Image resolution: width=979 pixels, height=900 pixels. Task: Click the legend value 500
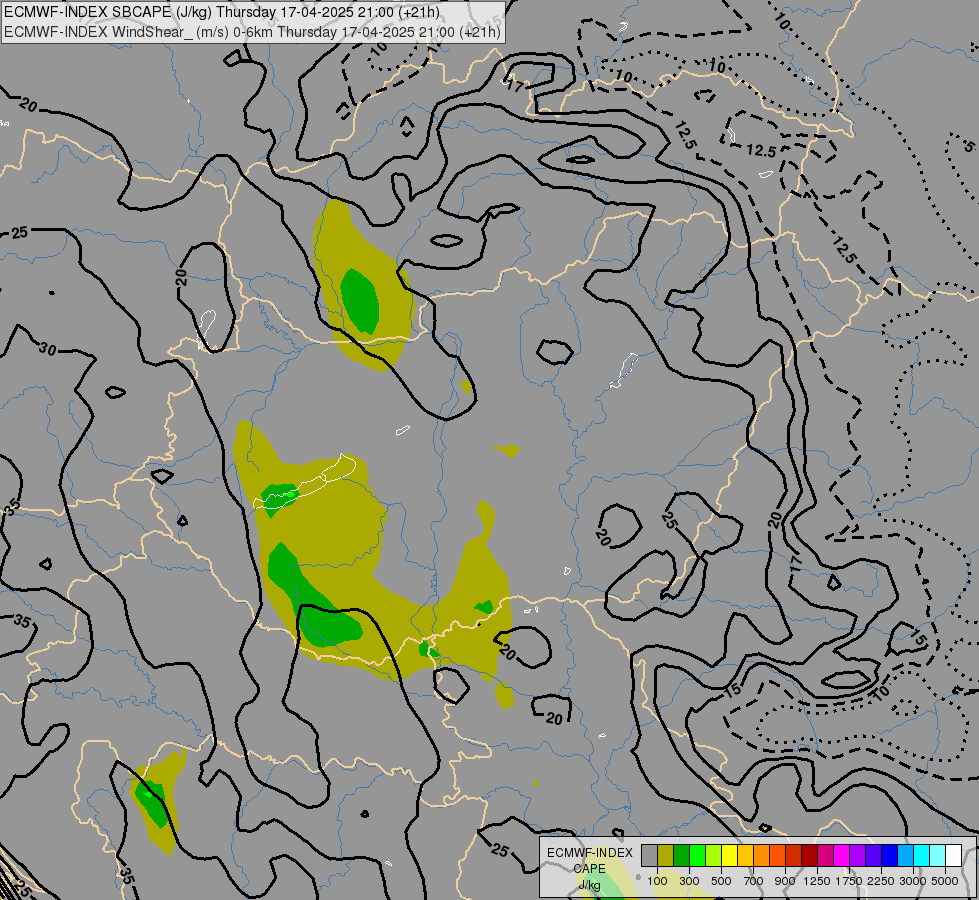(721, 881)
